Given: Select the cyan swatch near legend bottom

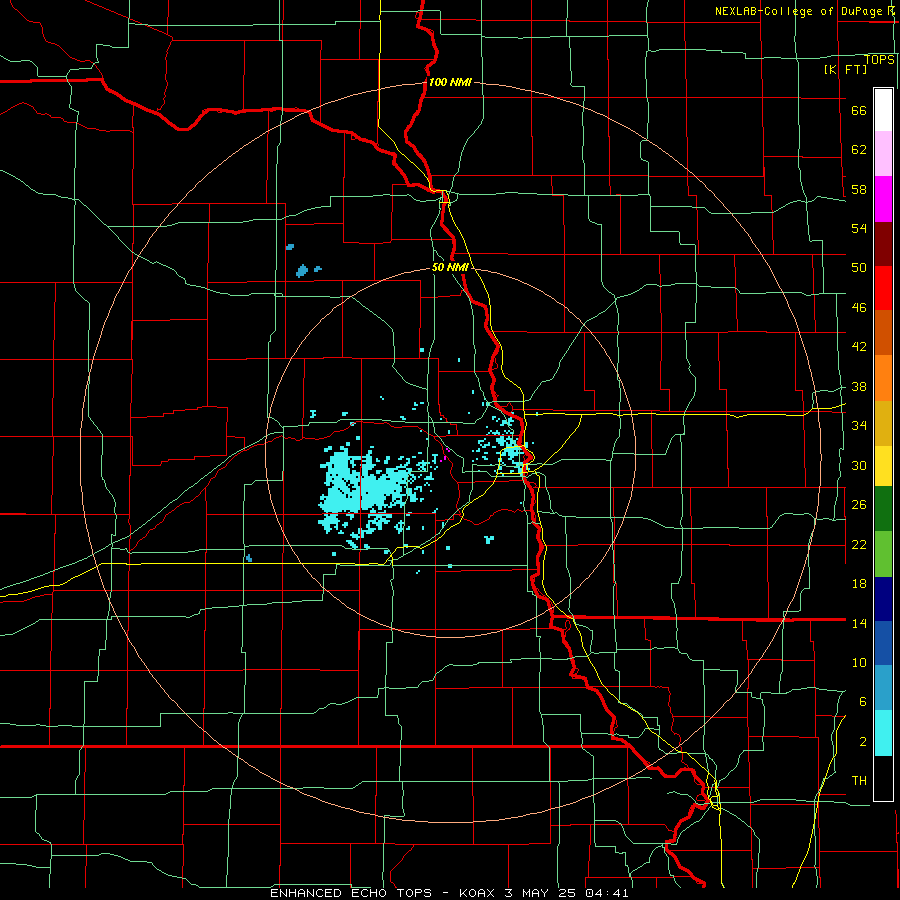Looking at the screenshot, I should pos(883,733).
